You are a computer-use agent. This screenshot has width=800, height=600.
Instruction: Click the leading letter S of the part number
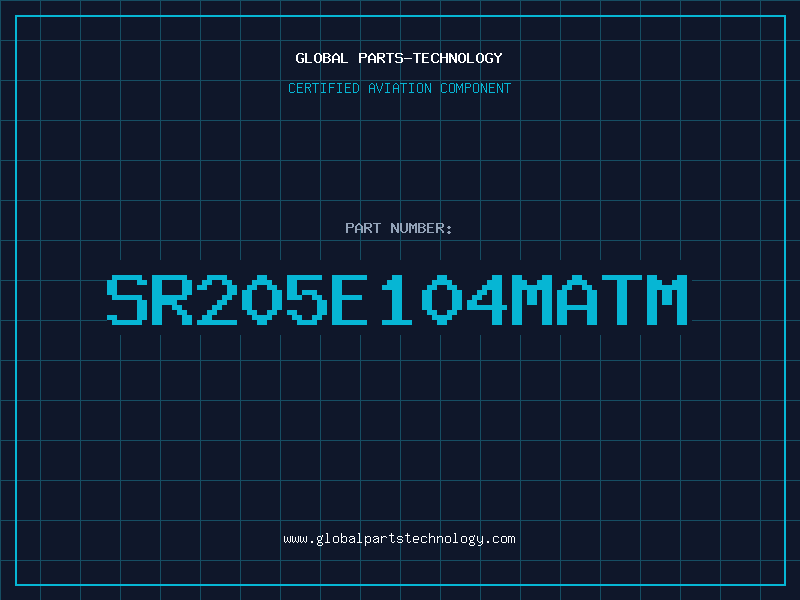127,300
